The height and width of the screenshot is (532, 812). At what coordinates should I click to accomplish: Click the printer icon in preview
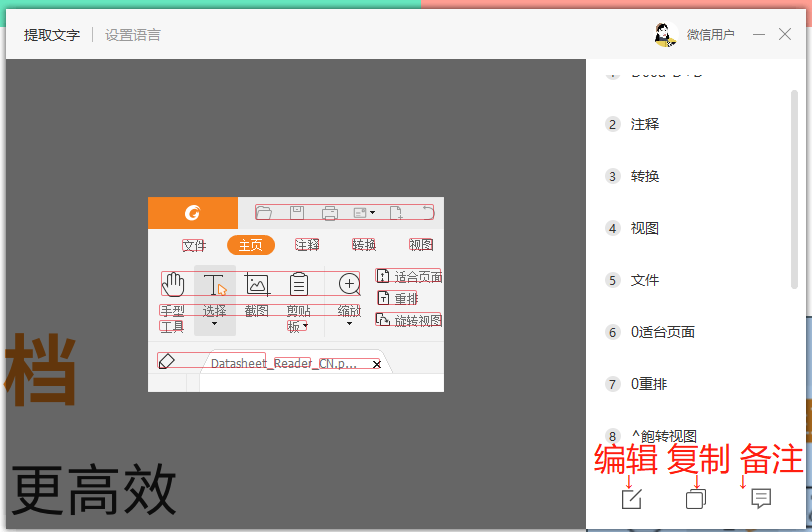coord(329,213)
